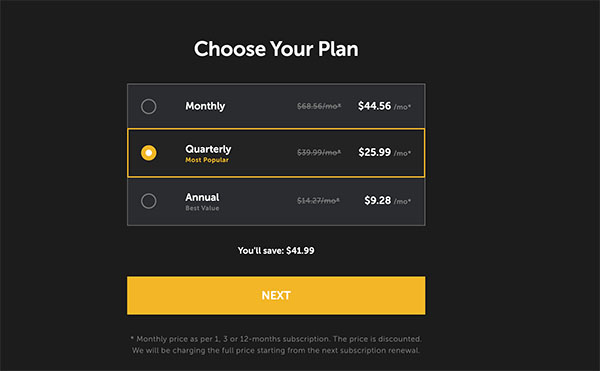Click the crossed-out $39.99/mo price
This screenshot has width=600, height=371.
(x=319, y=153)
